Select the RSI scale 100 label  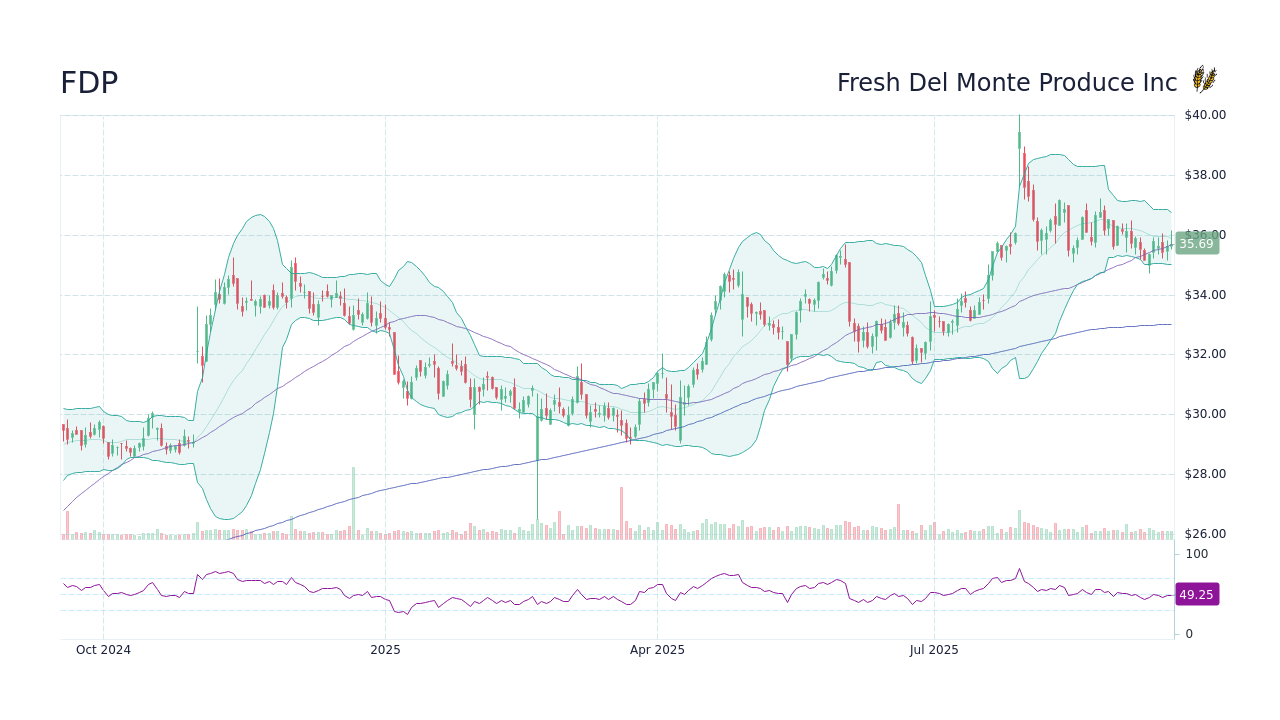pos(1197,554)
